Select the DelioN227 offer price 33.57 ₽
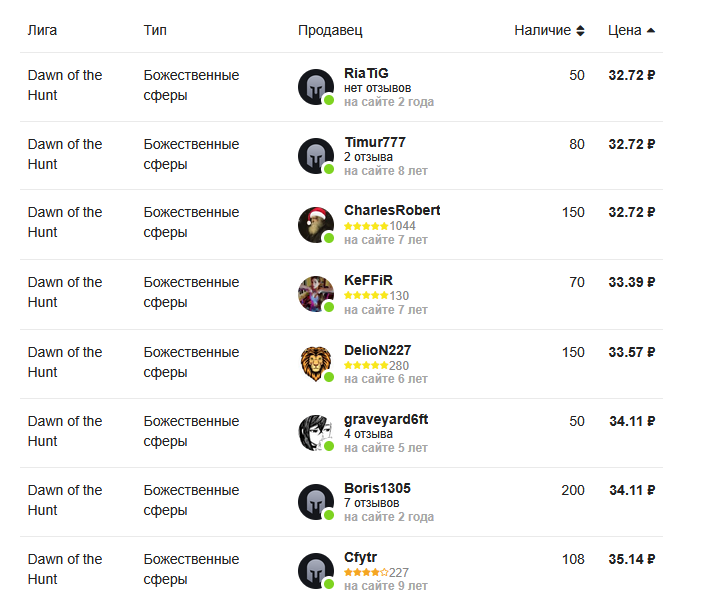The height and width of the screenshot is (598, 722). (x=631, y=352)
